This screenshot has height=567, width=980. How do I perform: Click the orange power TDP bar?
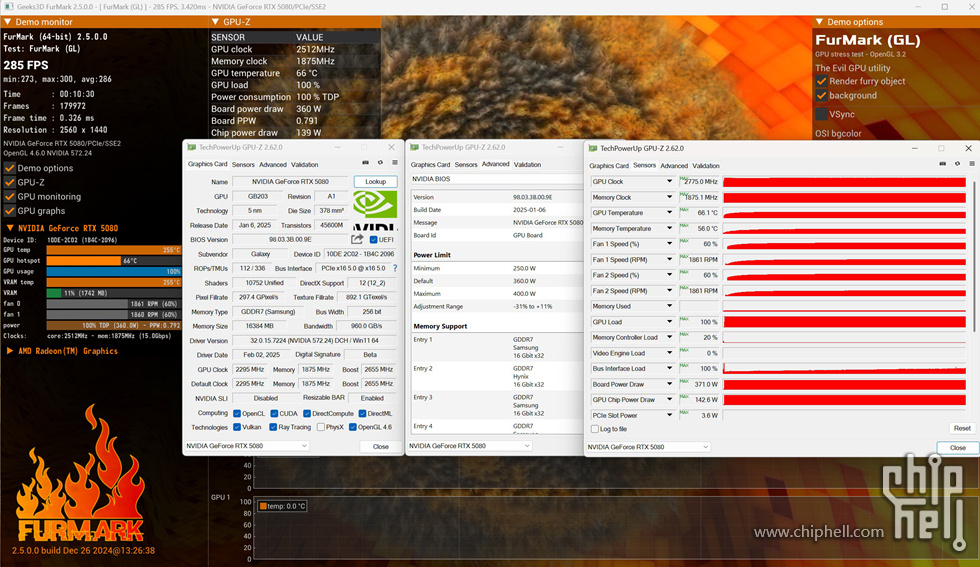(x=114, y=325)
